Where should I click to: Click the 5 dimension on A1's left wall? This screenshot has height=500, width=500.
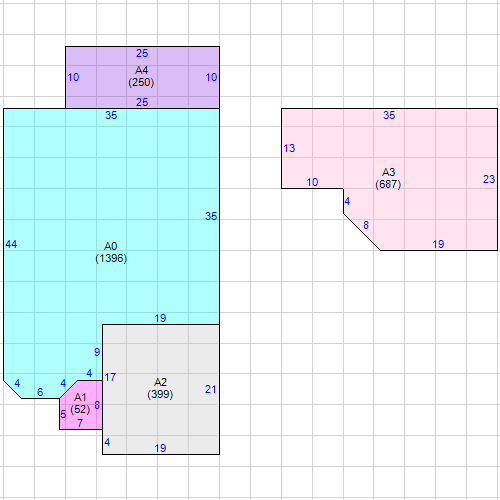tap(63, 414)
